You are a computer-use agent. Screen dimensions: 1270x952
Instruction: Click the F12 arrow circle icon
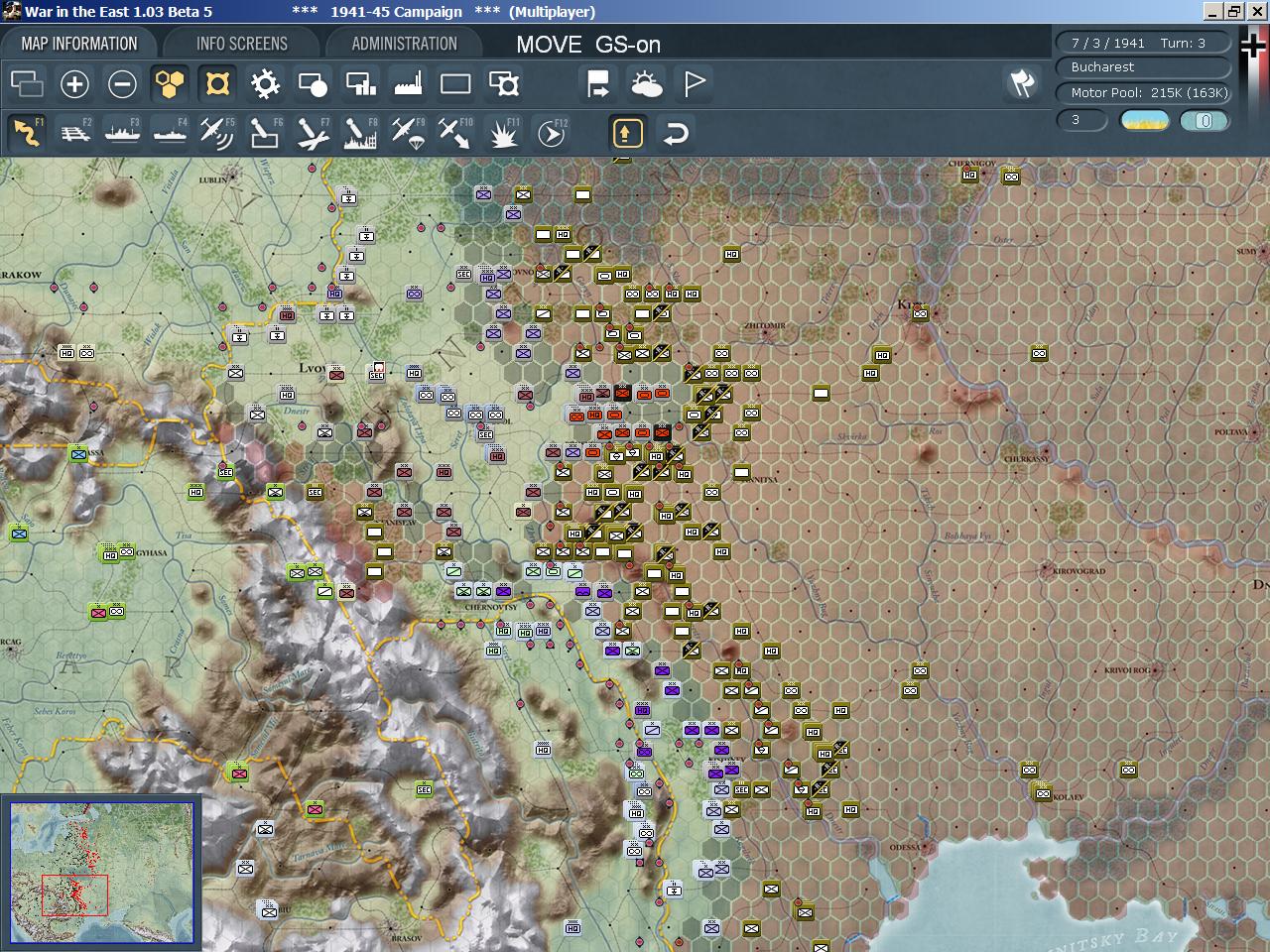tap(552, 133)
